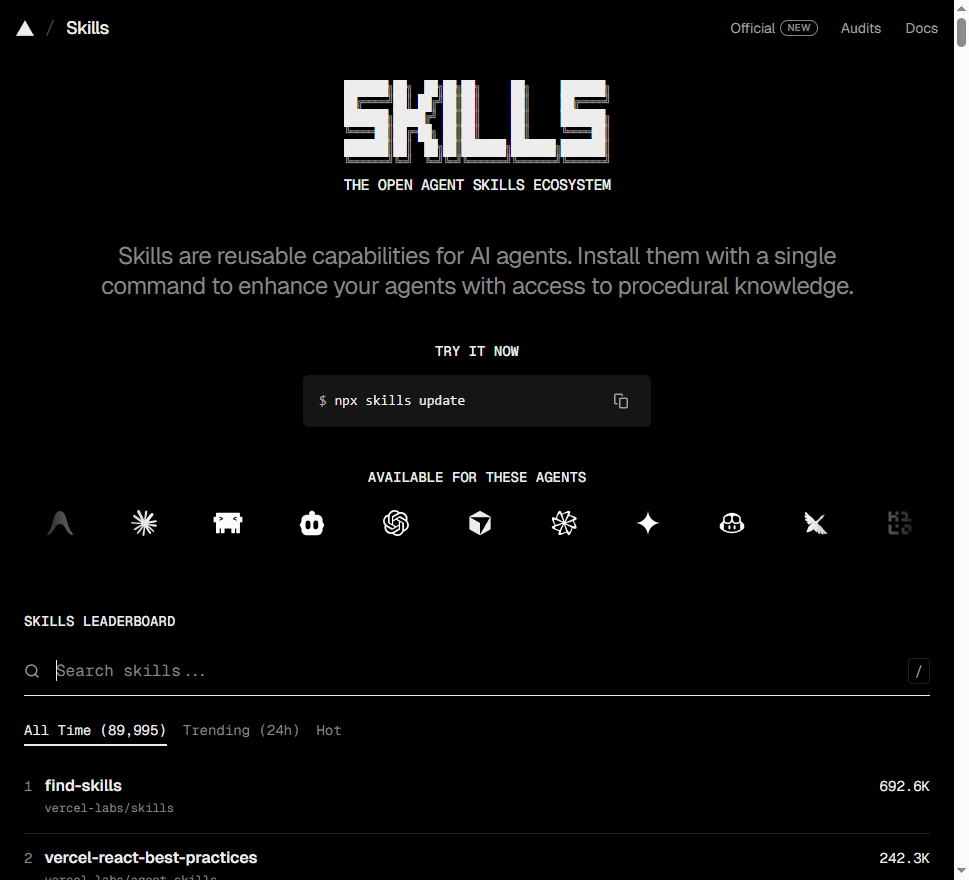The height and width of the screenshot is (880, 969).
Task: Copy the npx skills update command
Action: click(x=621, y=400)
